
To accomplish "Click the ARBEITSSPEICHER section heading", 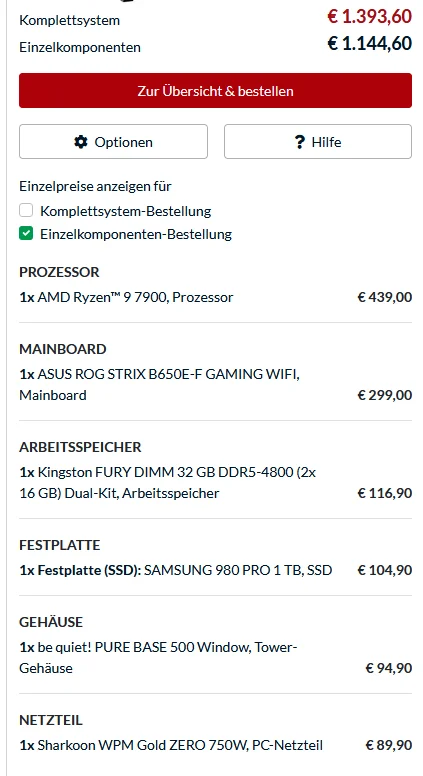I will point(80,447).
